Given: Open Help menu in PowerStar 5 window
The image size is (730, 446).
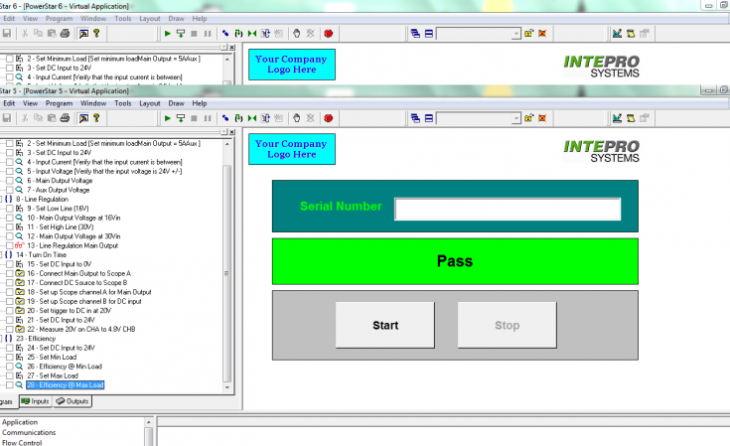Looking at the screenshot, I should coord(199,103).
